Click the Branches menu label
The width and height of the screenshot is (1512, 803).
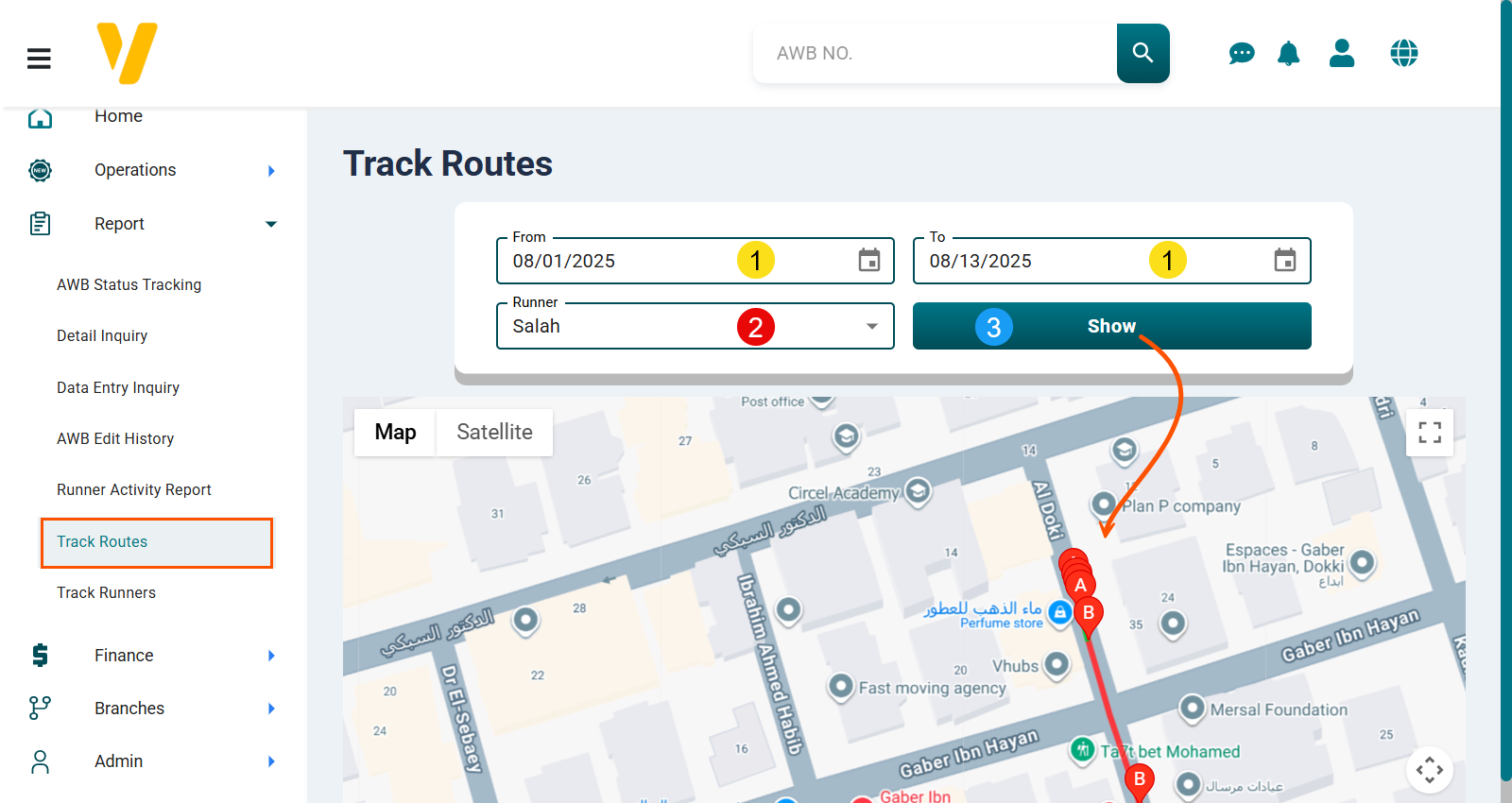[129, 709]
